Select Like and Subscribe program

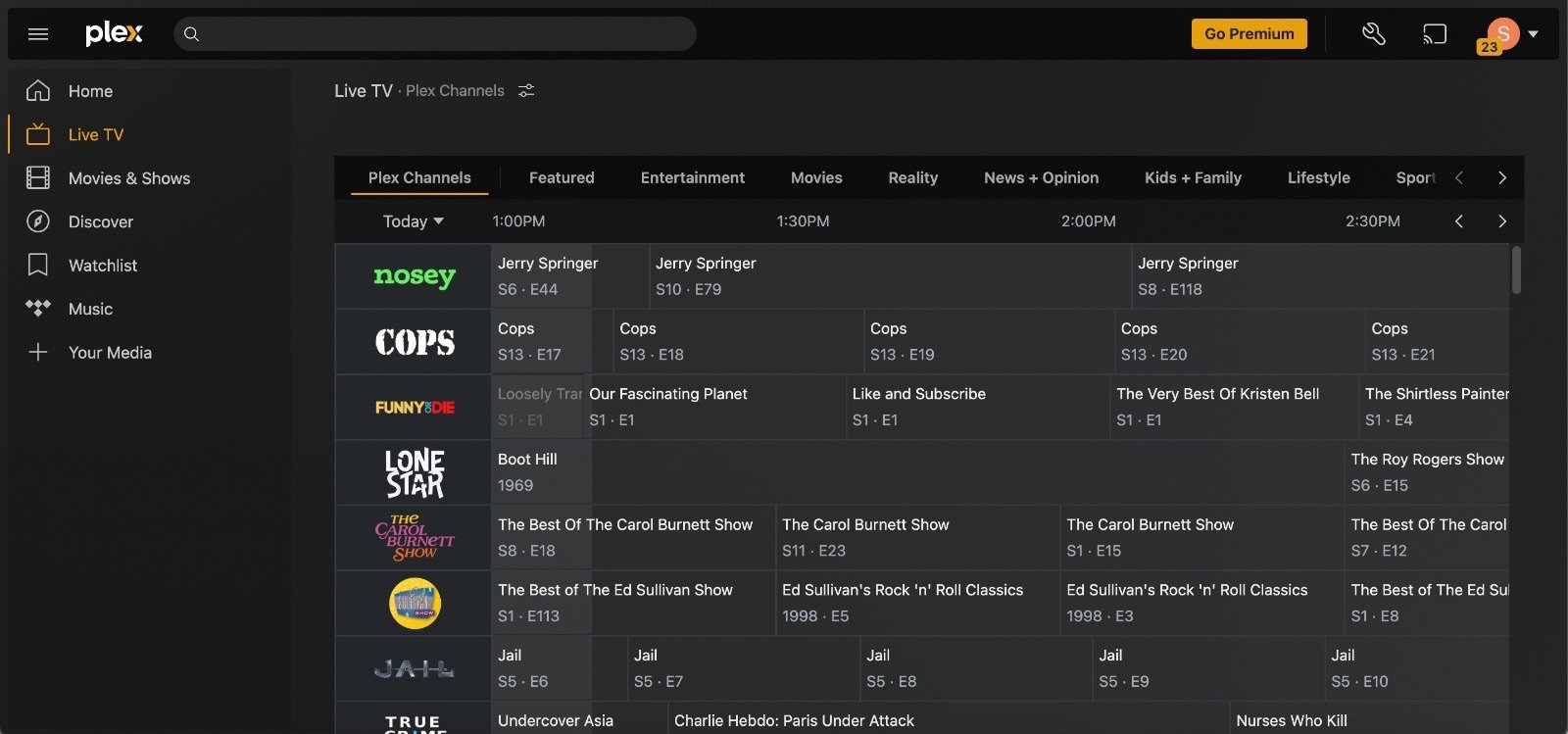click(977, 407)
